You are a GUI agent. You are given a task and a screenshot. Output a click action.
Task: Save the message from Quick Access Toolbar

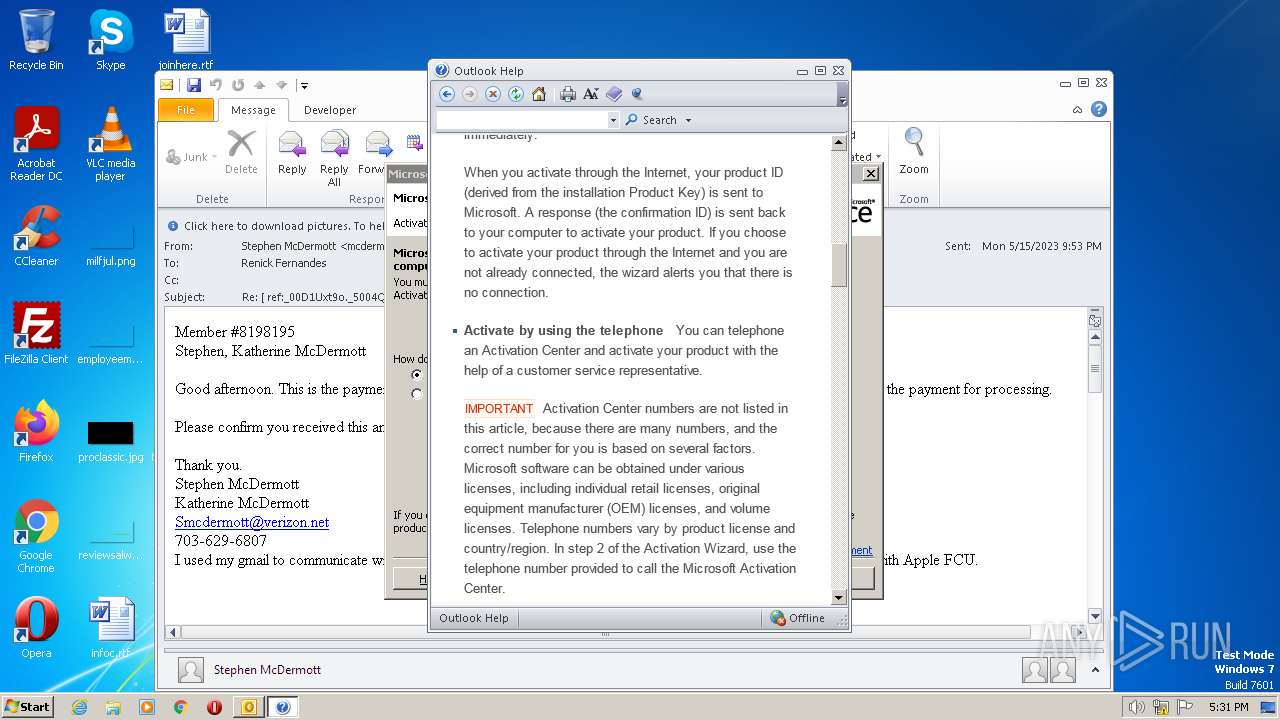[x=194, y=85]
